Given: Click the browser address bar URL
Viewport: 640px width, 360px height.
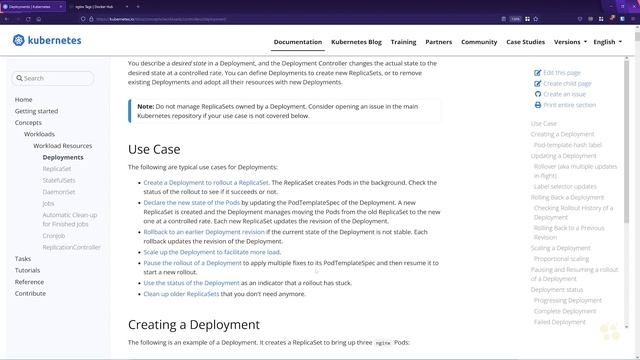Looking at the screenshot, I should 161,19.
